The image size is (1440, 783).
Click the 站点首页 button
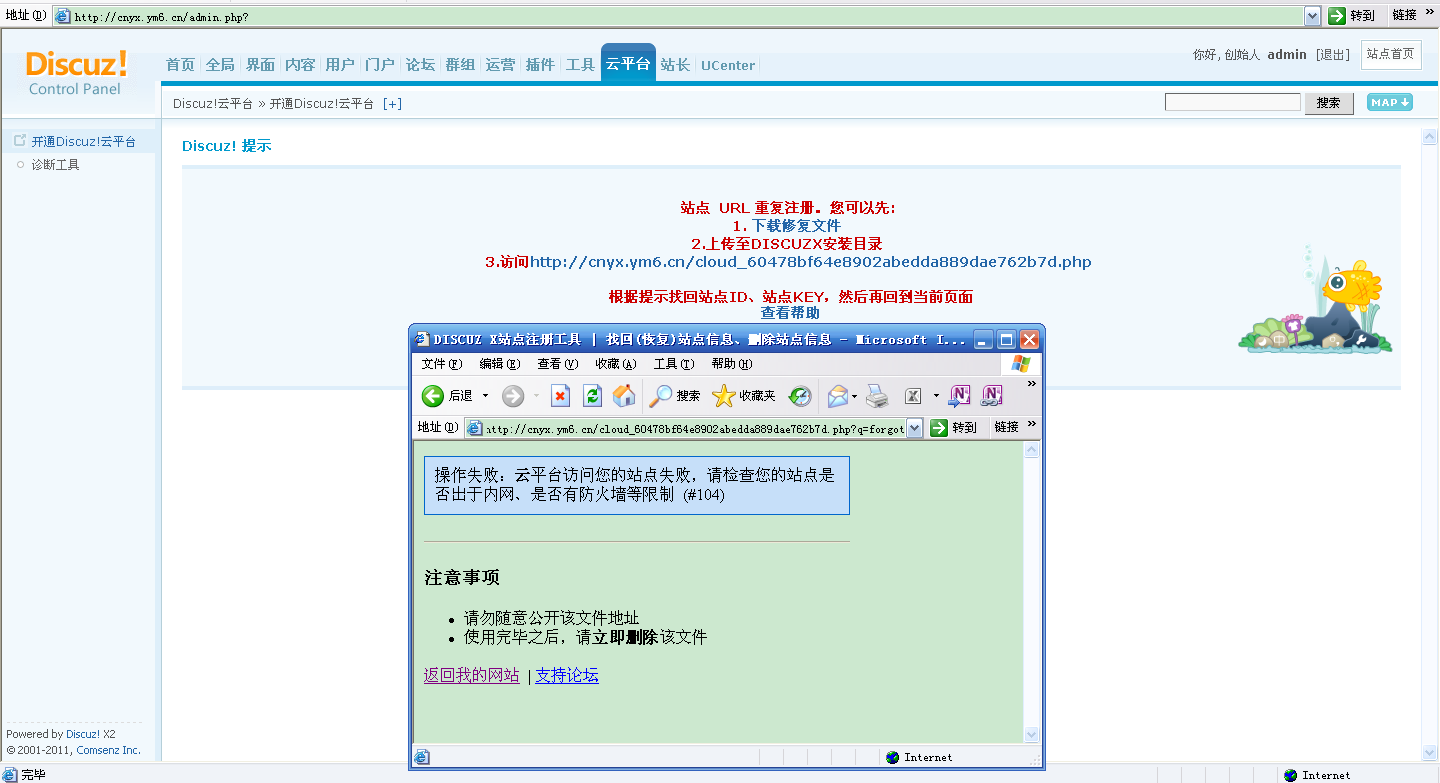point(1391,54)
